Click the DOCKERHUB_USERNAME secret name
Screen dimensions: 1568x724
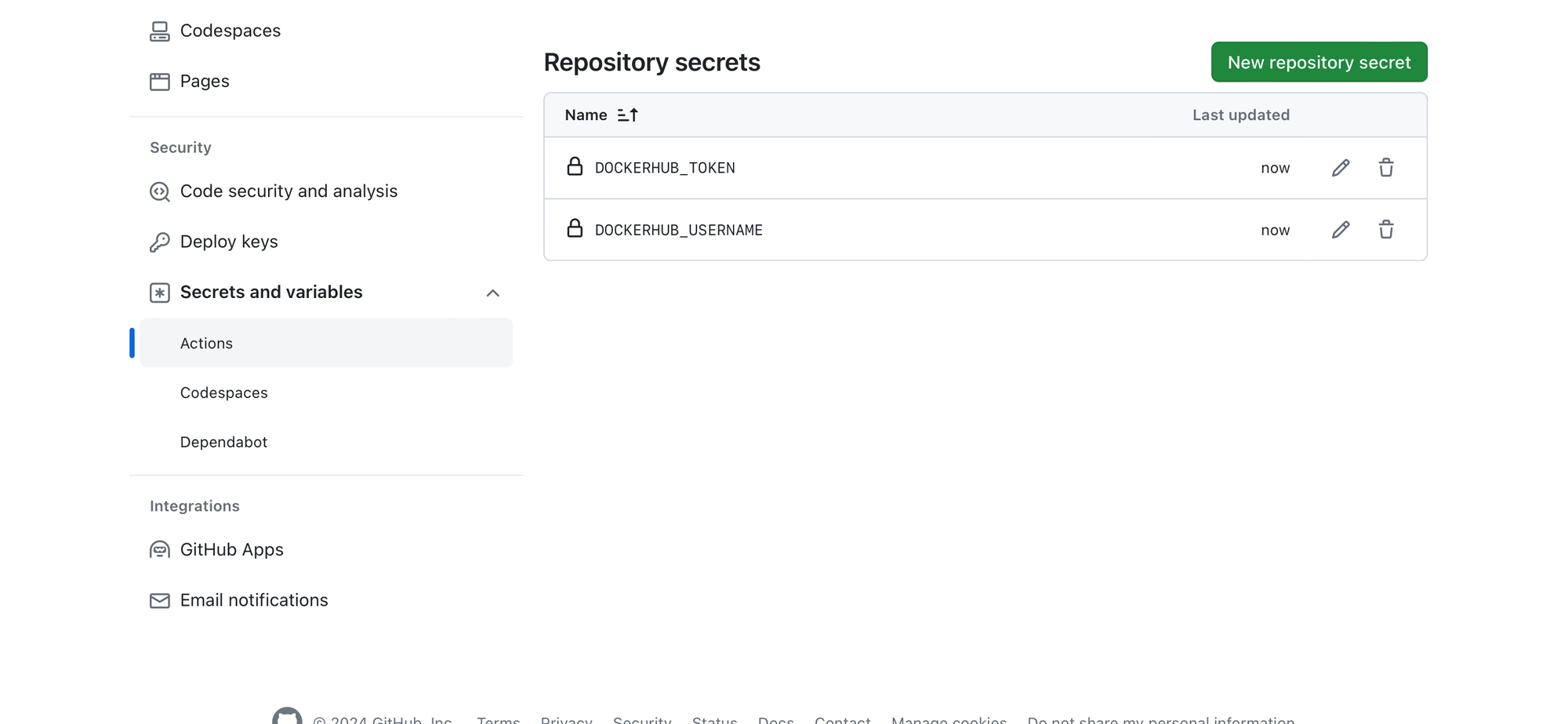pyautogui.click(x=678, y=230)
